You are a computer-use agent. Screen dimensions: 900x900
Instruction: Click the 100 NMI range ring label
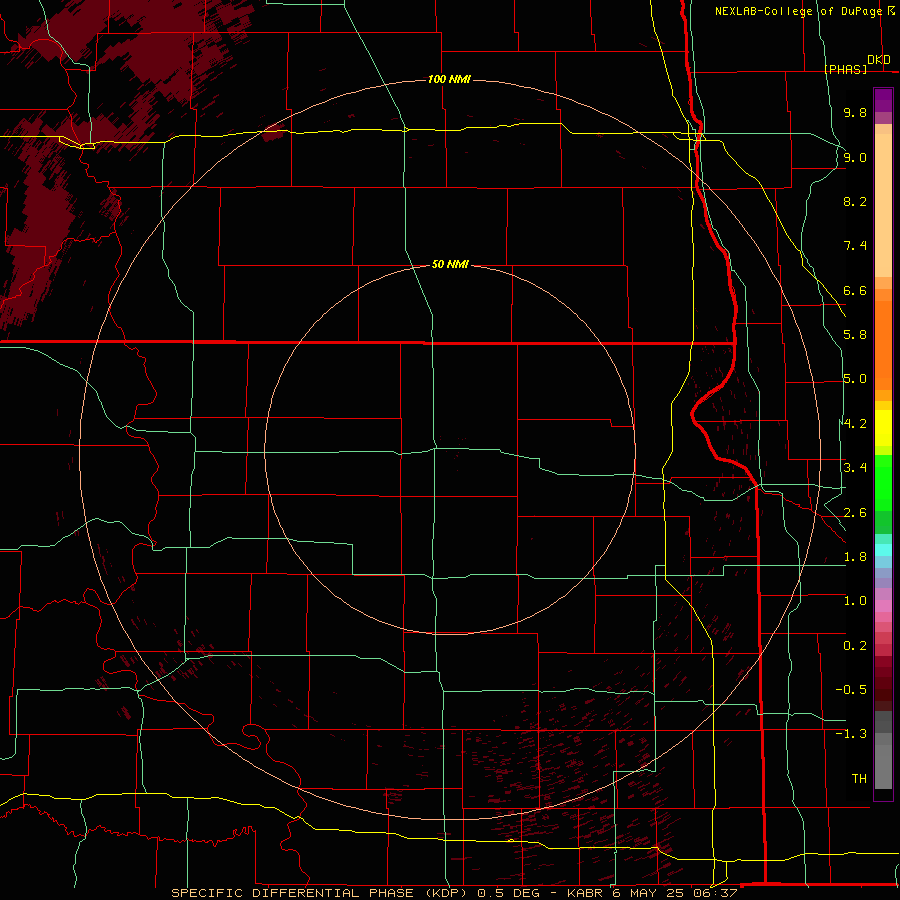(449, 79)
